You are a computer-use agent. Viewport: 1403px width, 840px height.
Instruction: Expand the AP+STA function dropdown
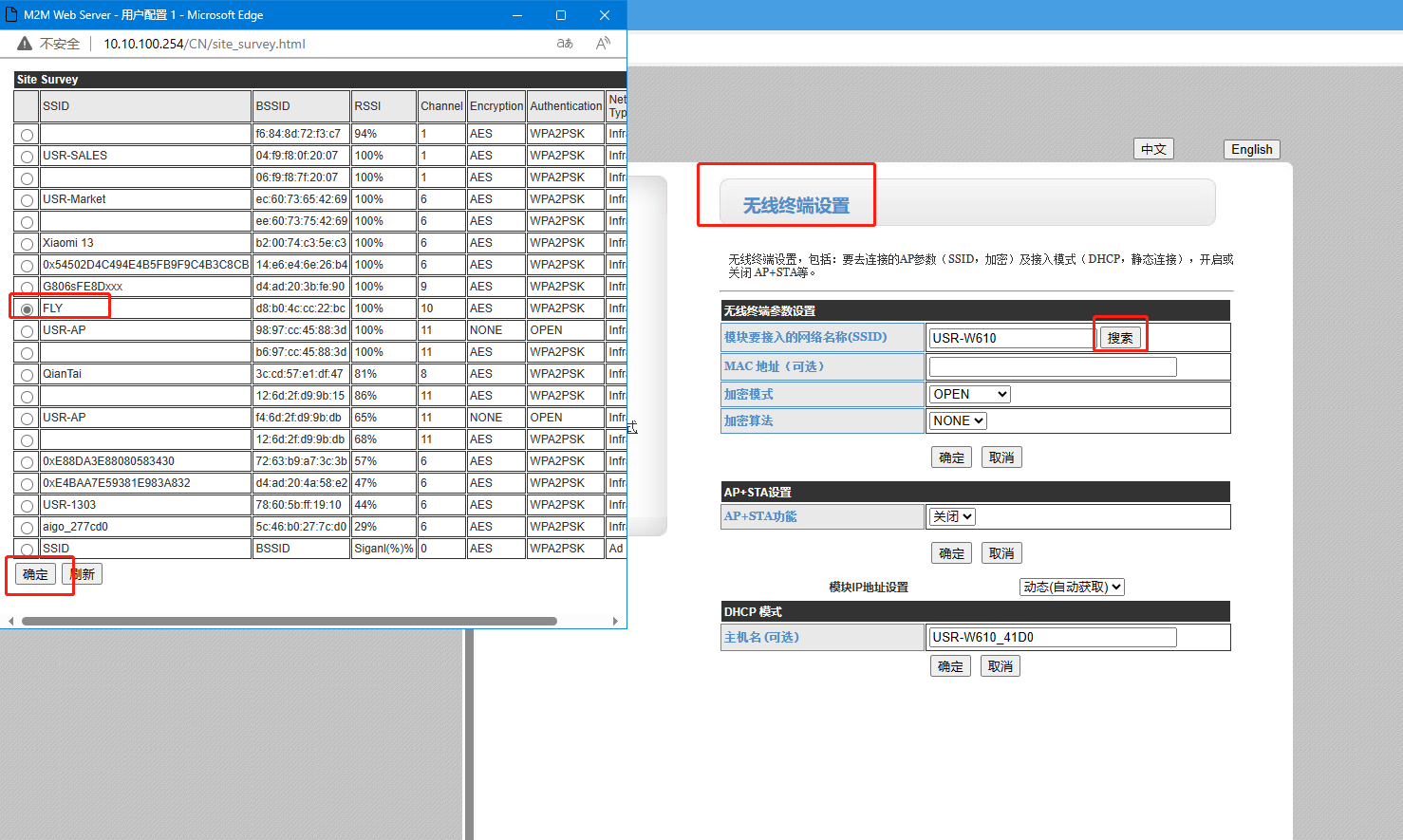click(x=952, y=516)
